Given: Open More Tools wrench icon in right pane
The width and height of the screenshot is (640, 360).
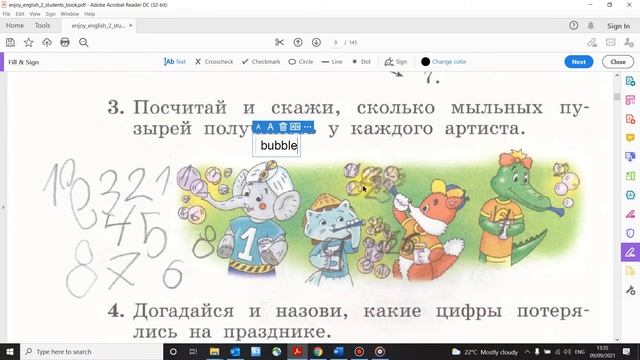Looking at the screenshot, I should click(630, 290).
